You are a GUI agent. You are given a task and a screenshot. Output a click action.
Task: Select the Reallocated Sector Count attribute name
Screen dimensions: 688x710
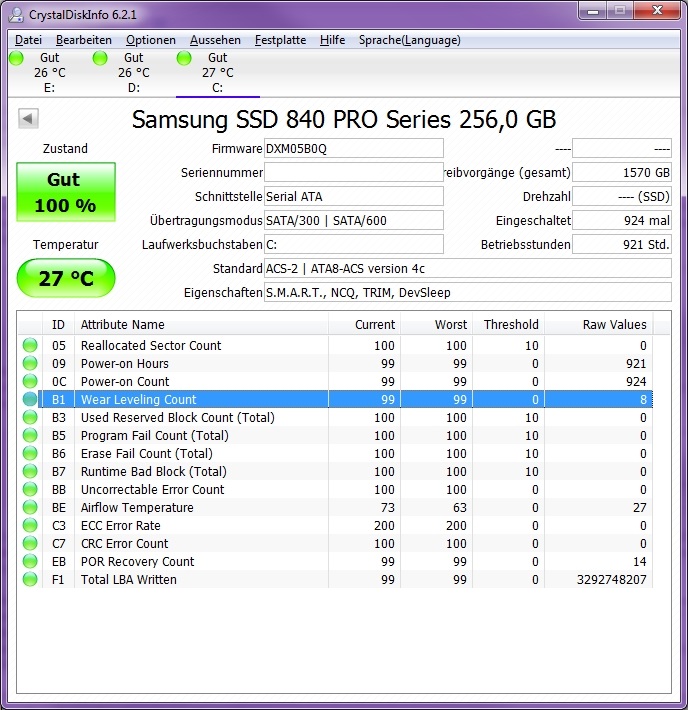151,345
